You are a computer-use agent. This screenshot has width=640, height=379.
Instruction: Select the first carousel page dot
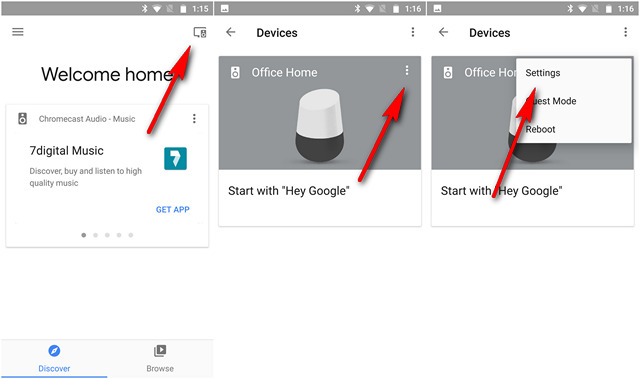(84, 235)
